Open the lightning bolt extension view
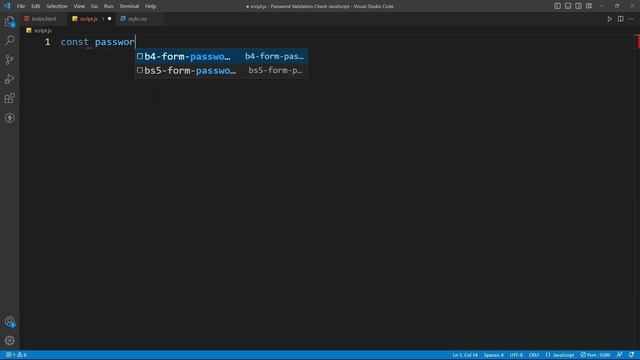Image resolution: width=640 pixels, height=360 pixels. point(9,118)
